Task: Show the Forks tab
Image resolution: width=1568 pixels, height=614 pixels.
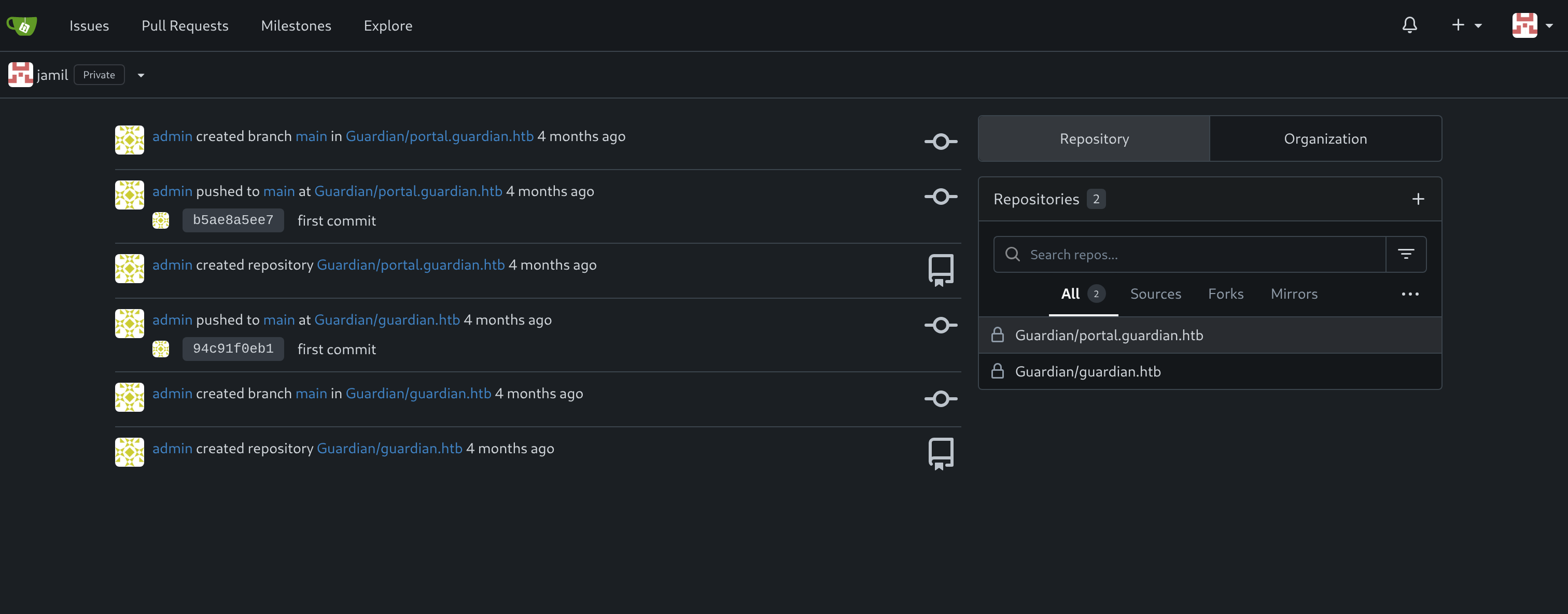Action: (1225, 294)
